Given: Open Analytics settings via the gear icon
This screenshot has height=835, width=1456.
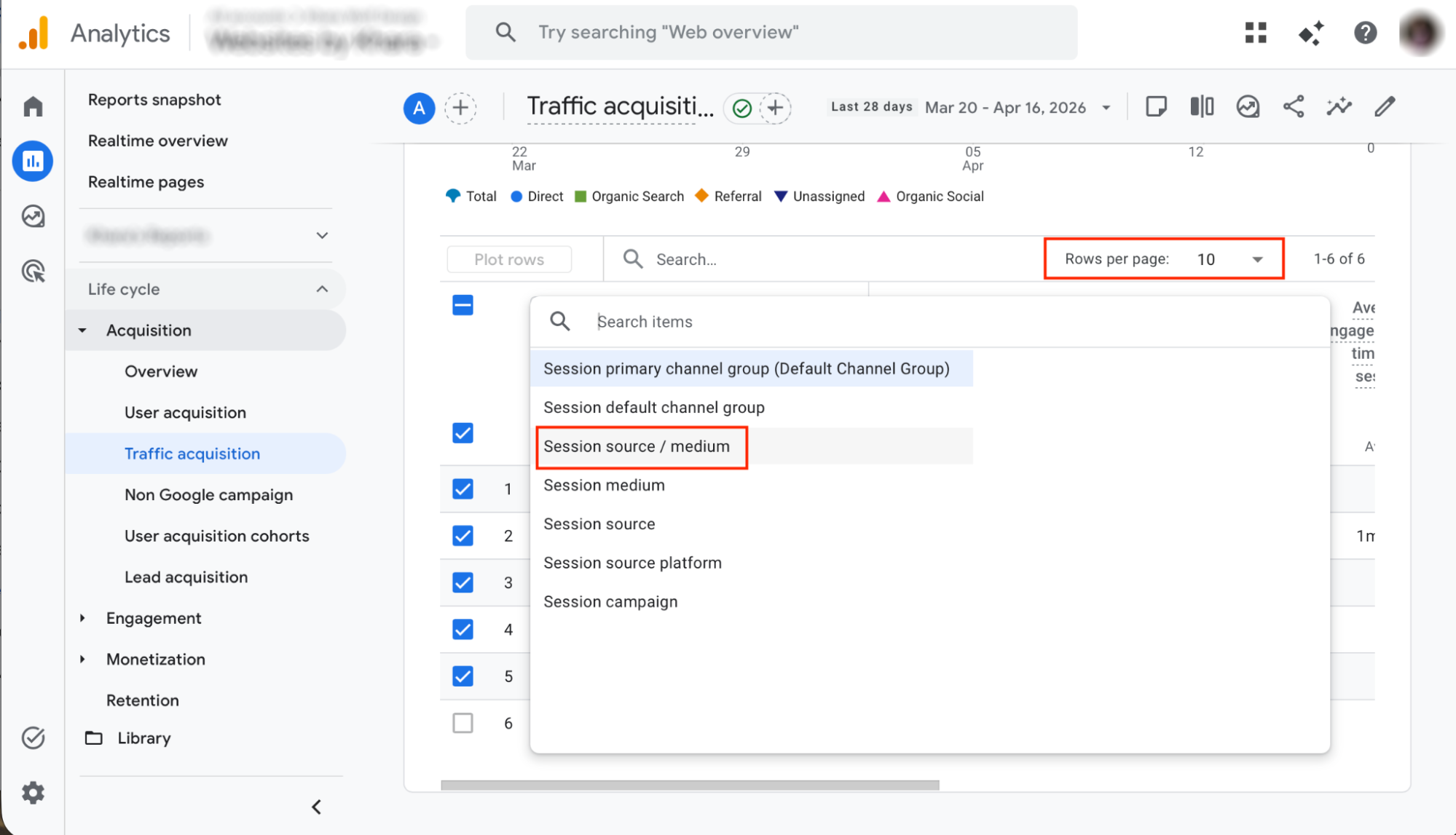Looking at the screenshot, I should tap(33, 793).
